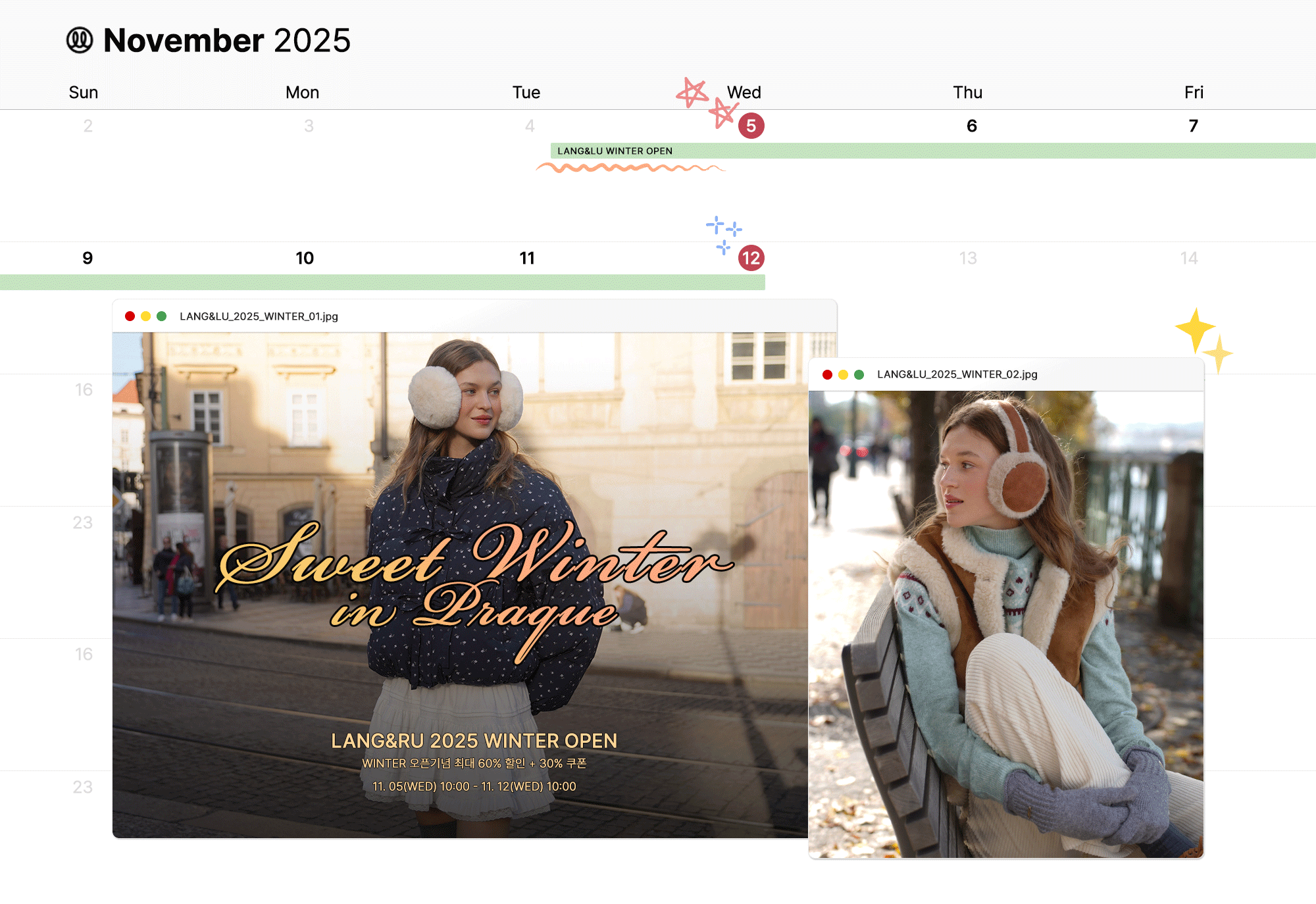Click red dot on WINTER_01.jpg window
Viewport: 1316px width, 904px height.
pos(130,316)
